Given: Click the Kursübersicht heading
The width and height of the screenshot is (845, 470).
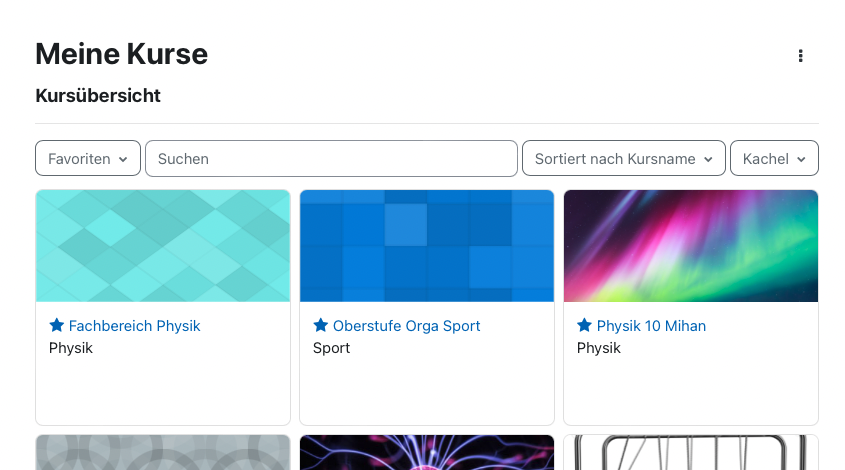Looking at the screenshot, I should click(x=98, y=96).
